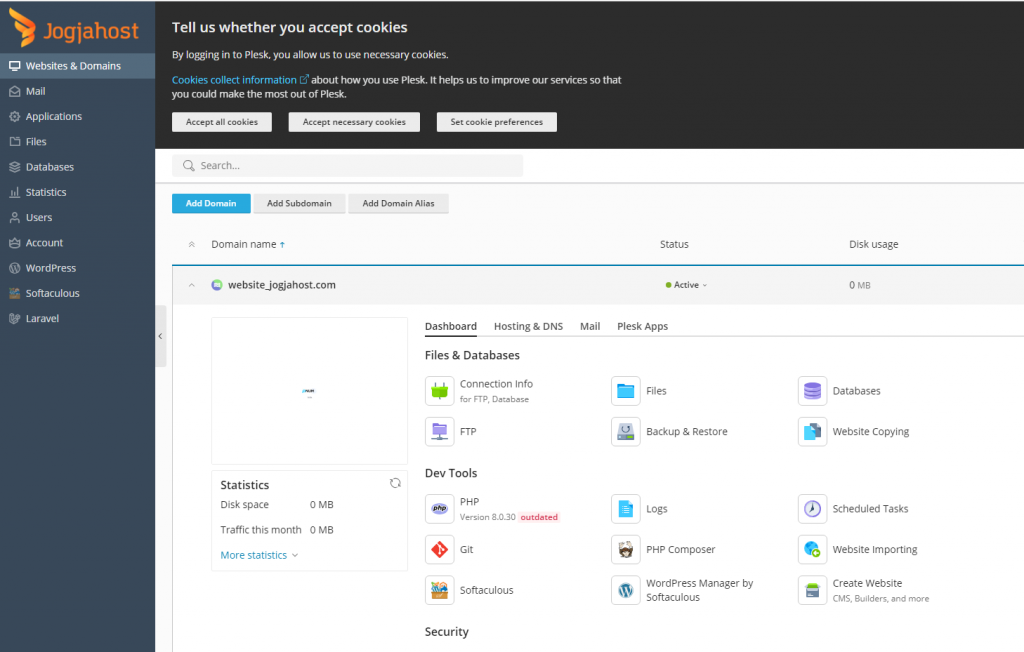Open the Git tool icon
Screen dimensions: 1024x652
click(440, 549)
